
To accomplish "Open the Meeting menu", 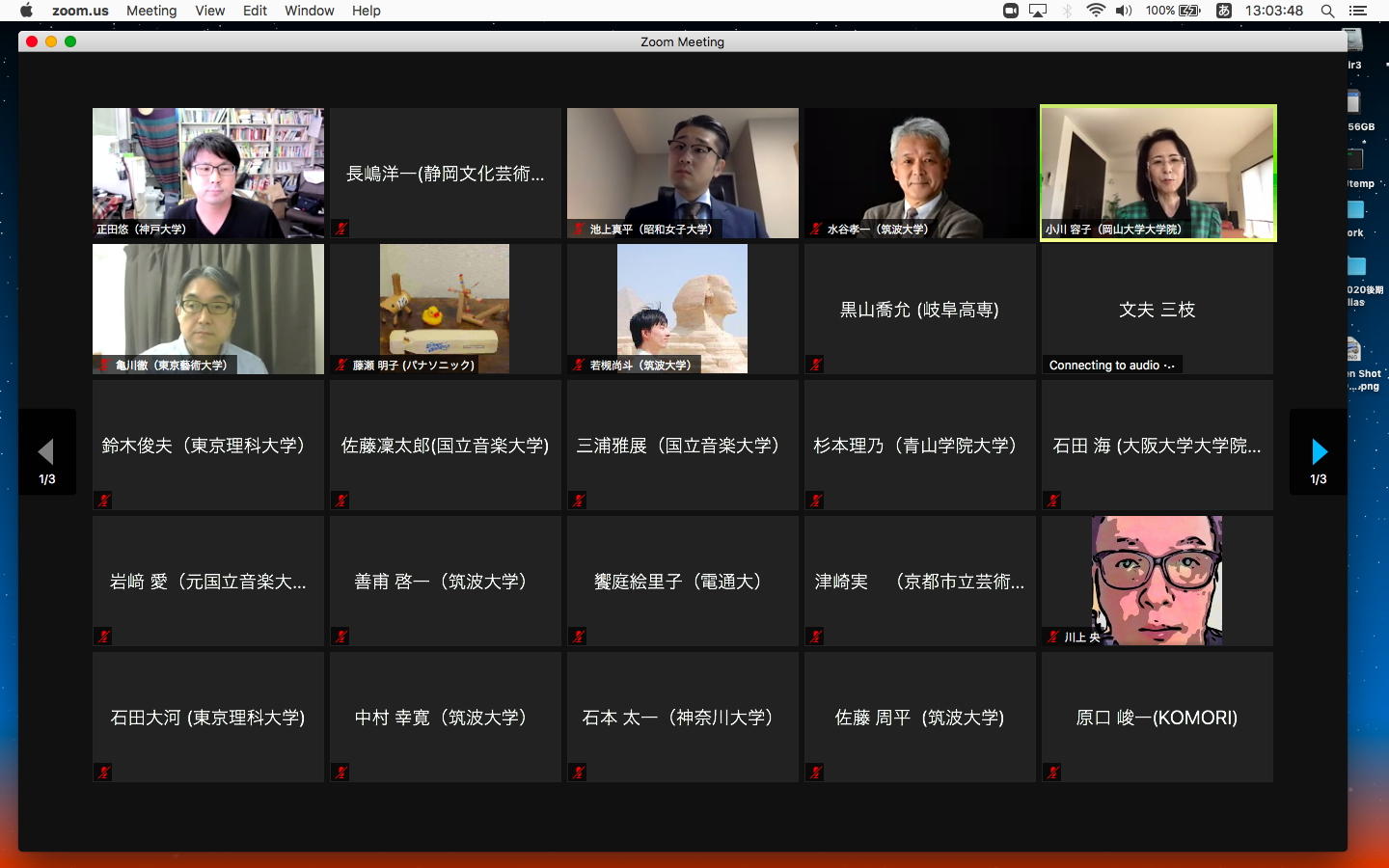I will (x=151, y=11).
